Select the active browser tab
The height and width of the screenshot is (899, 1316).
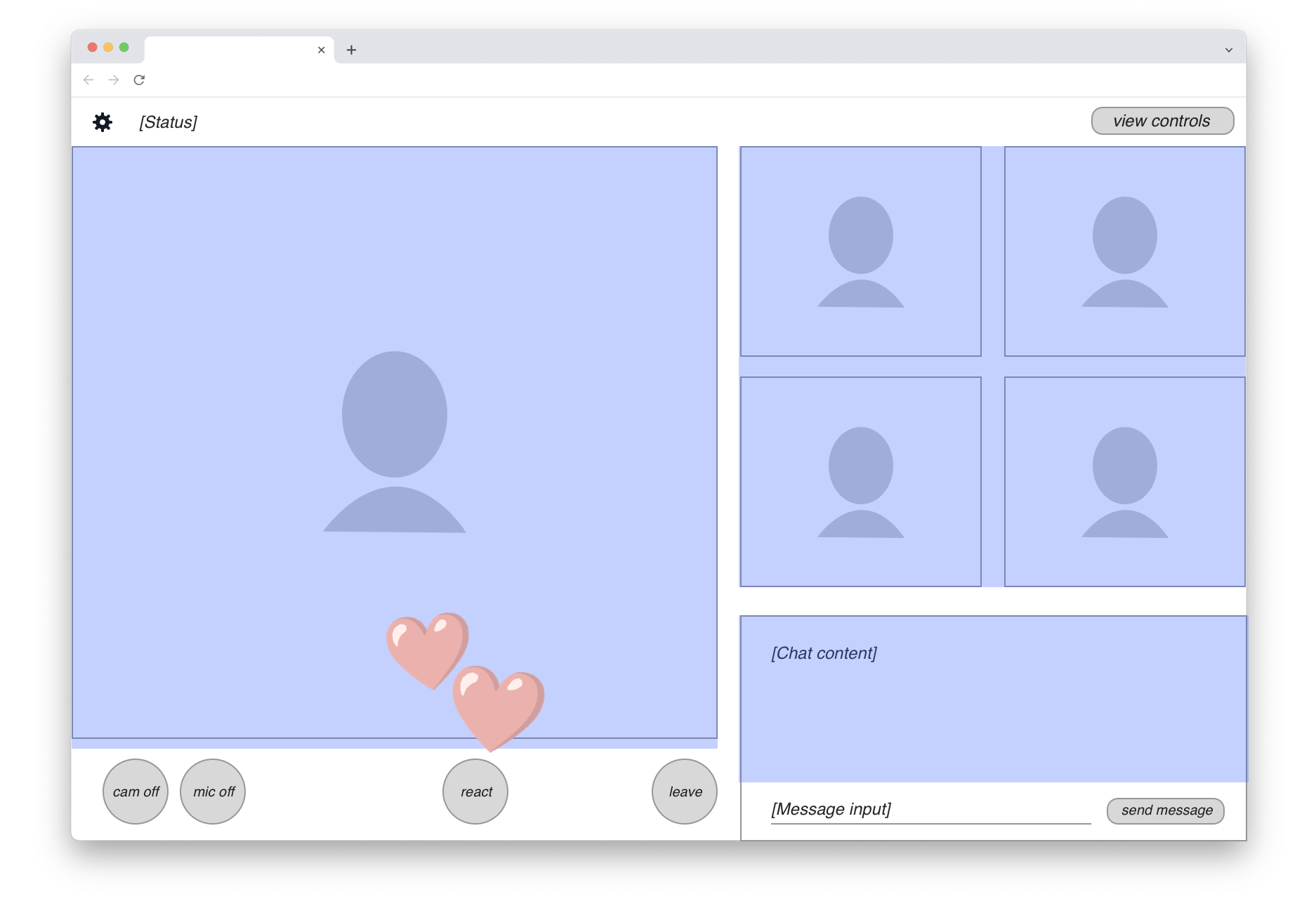239,50
